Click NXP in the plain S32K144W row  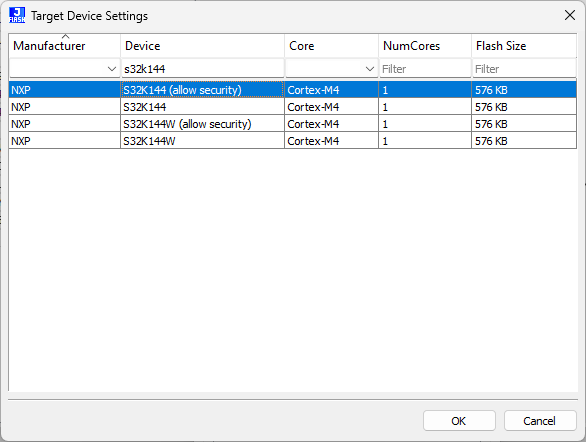(x=21, y=141)
